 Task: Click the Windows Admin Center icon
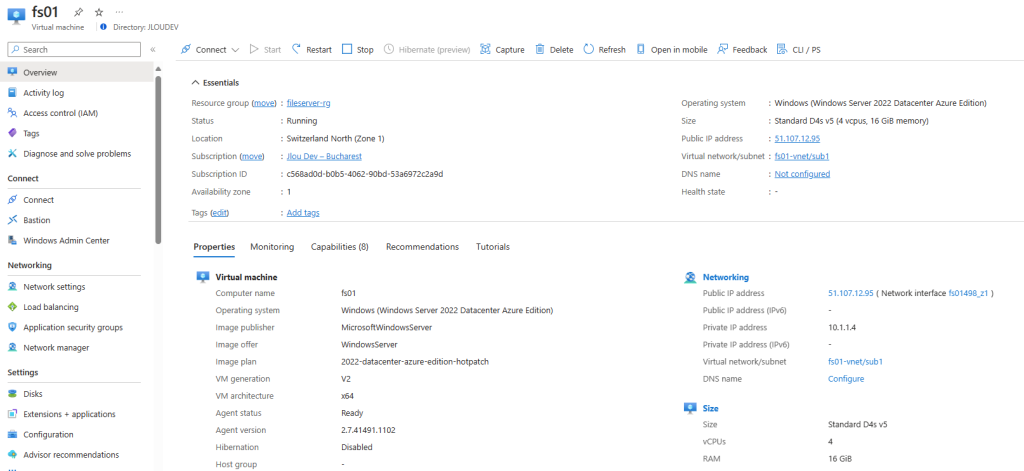12,240
